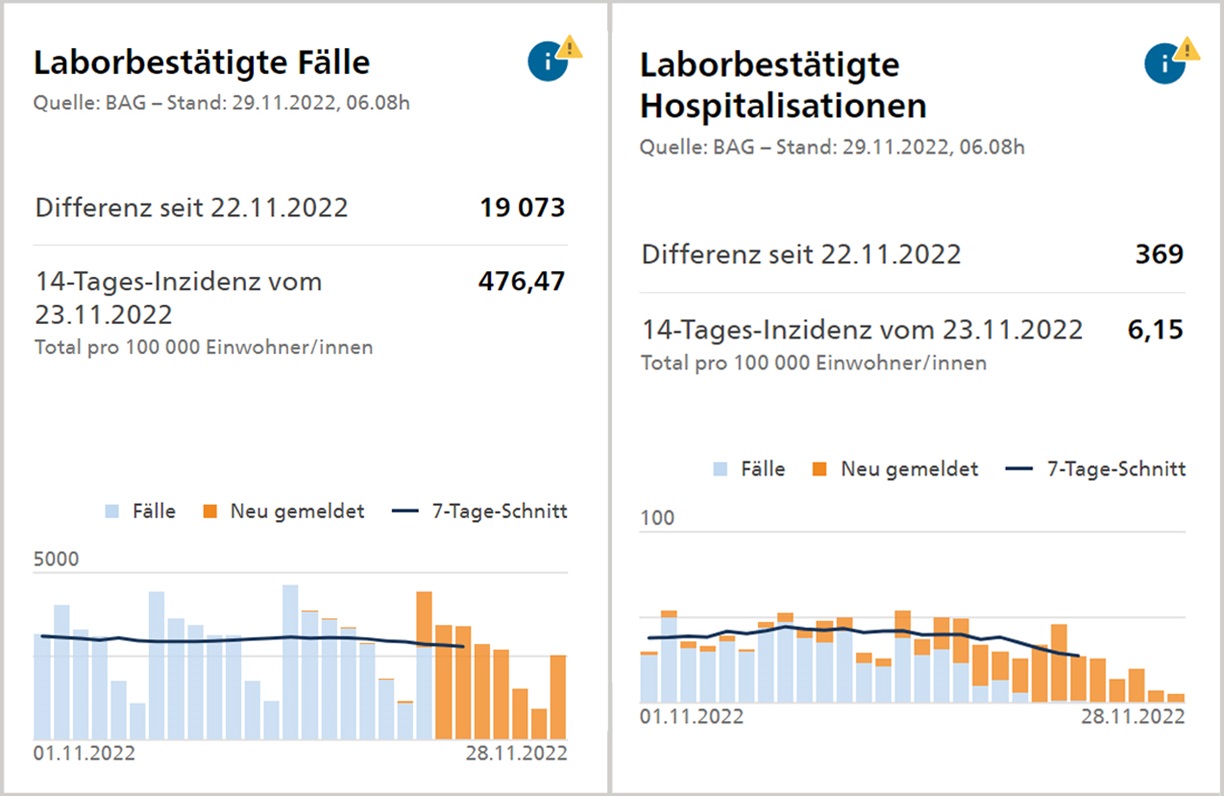Click warning triangle on Hospitalisationen card
This screenshot has height=796, width=1224.
1187,48
